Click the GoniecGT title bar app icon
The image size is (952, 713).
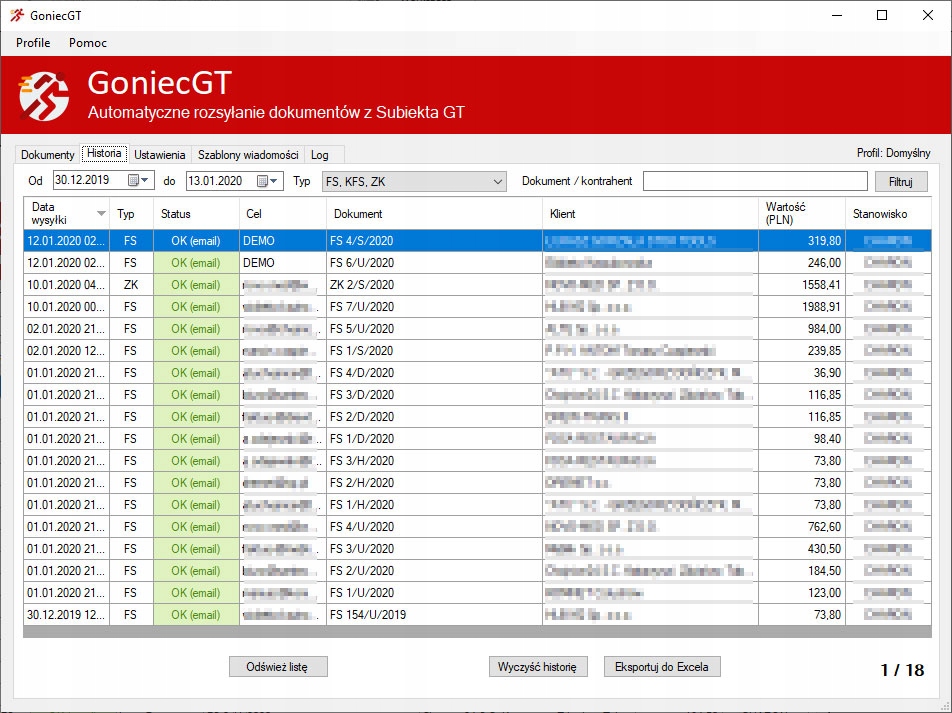pyautogui.click(x=16, y=15)
